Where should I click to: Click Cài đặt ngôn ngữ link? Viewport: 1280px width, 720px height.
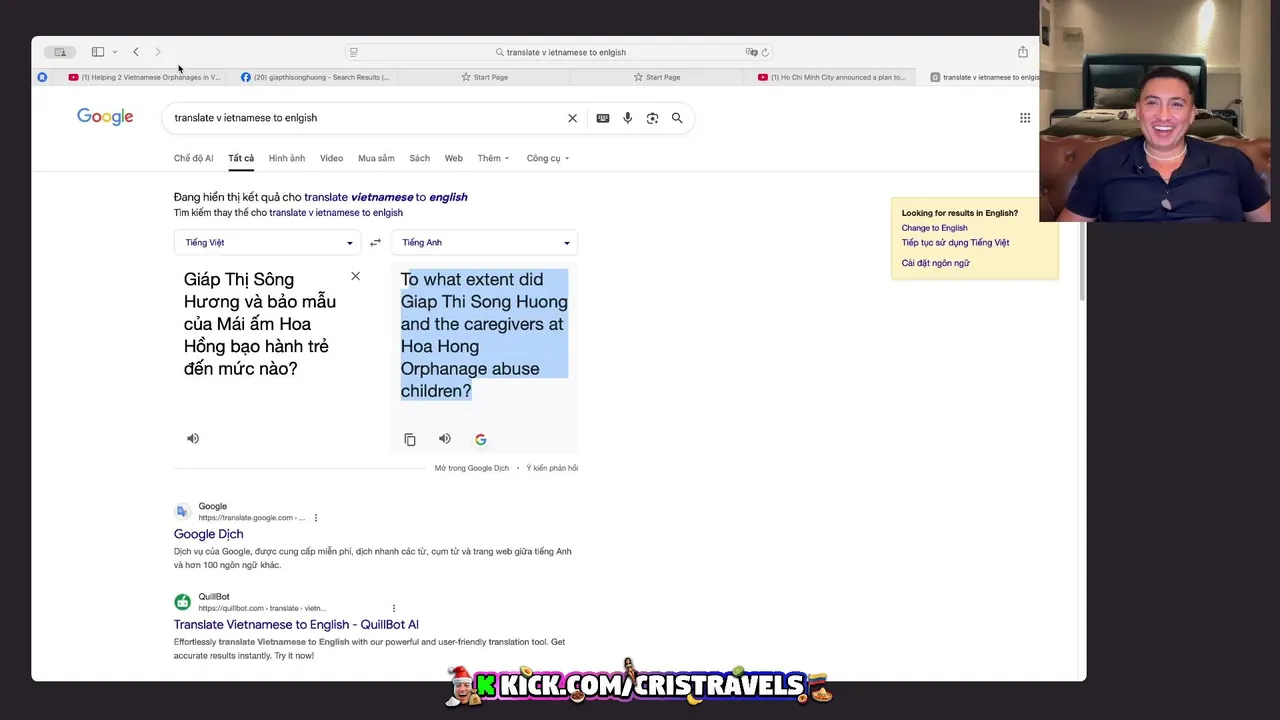point(935,263)
